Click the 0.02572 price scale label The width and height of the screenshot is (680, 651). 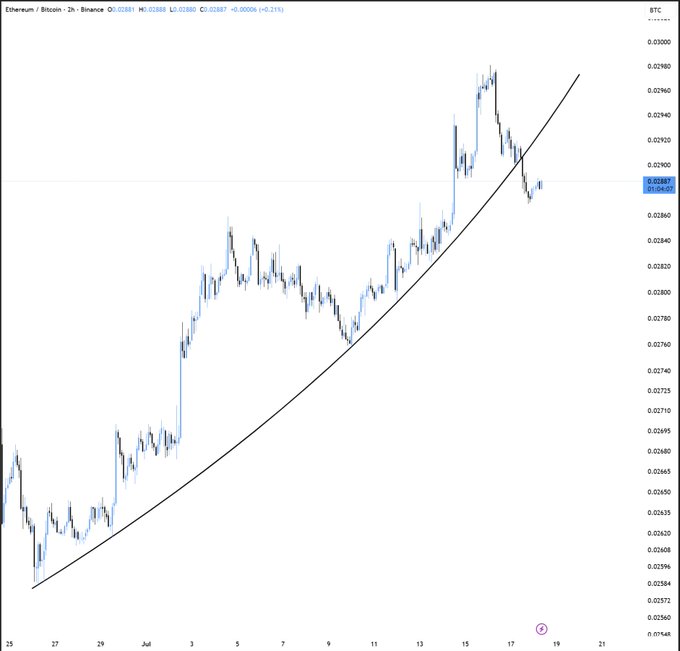pos(659,601)
